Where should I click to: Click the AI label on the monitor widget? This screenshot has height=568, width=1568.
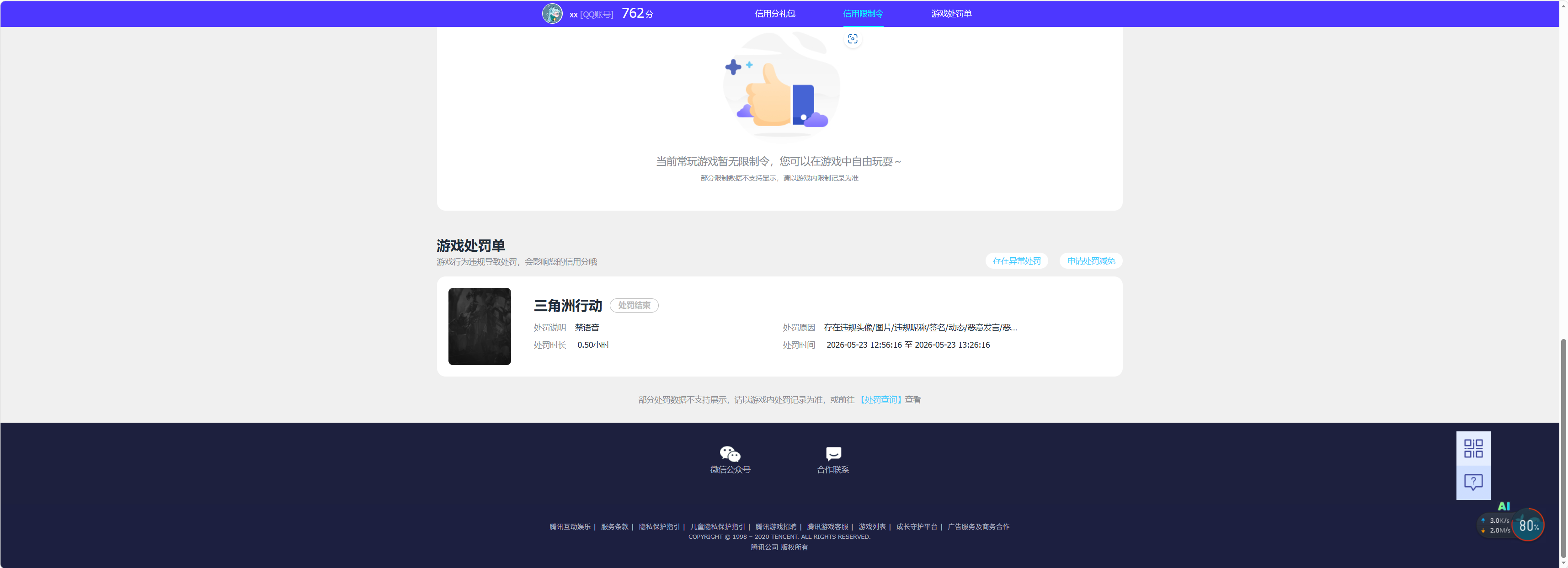point(1504,506)
